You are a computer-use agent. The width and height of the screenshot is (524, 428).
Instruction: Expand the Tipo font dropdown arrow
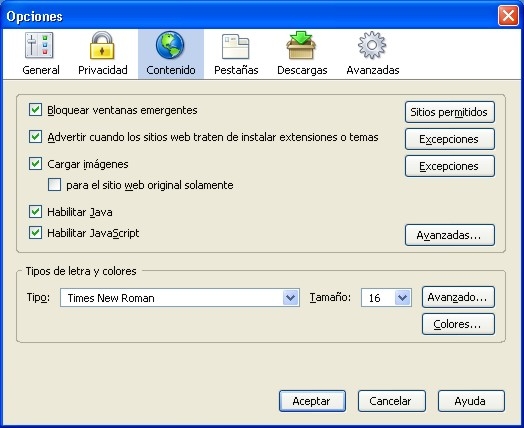tap(290, 297)
